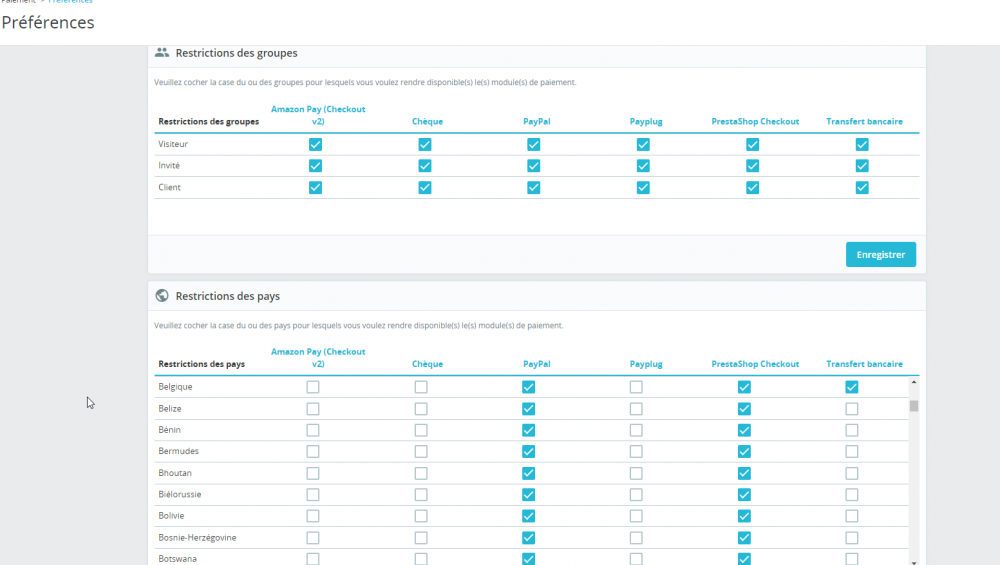Click the countries list scrollbar thumb

[x=914, y=406]
